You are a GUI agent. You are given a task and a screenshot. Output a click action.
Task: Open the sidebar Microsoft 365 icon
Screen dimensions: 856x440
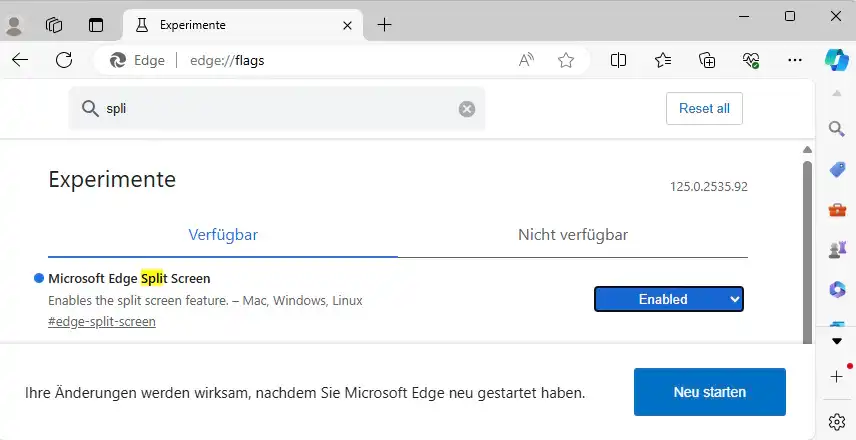837,289
